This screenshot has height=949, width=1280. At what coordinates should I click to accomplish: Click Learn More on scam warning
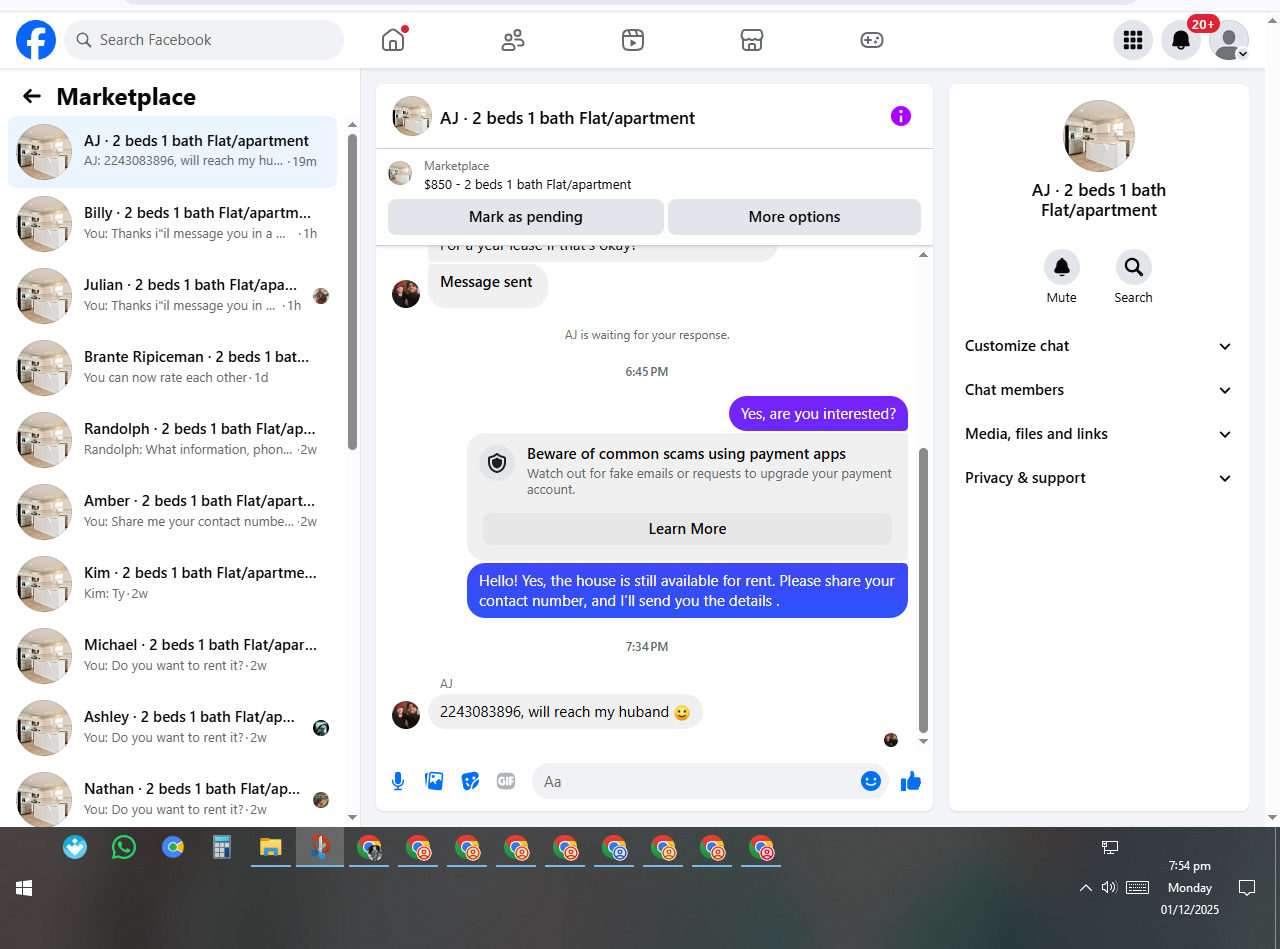point(687,529)
